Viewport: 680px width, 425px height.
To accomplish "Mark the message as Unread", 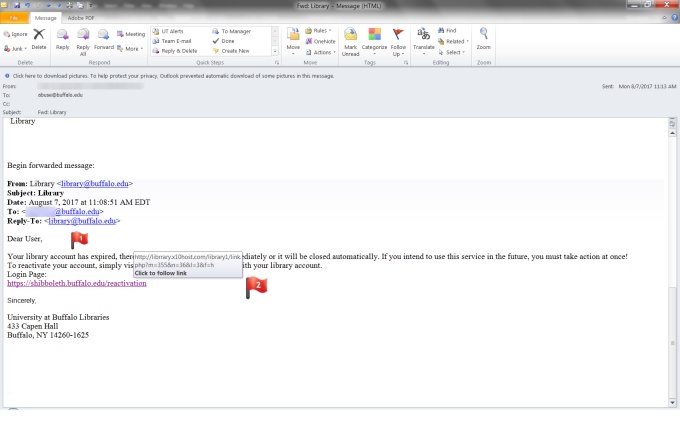I will (x=350, y=42).
